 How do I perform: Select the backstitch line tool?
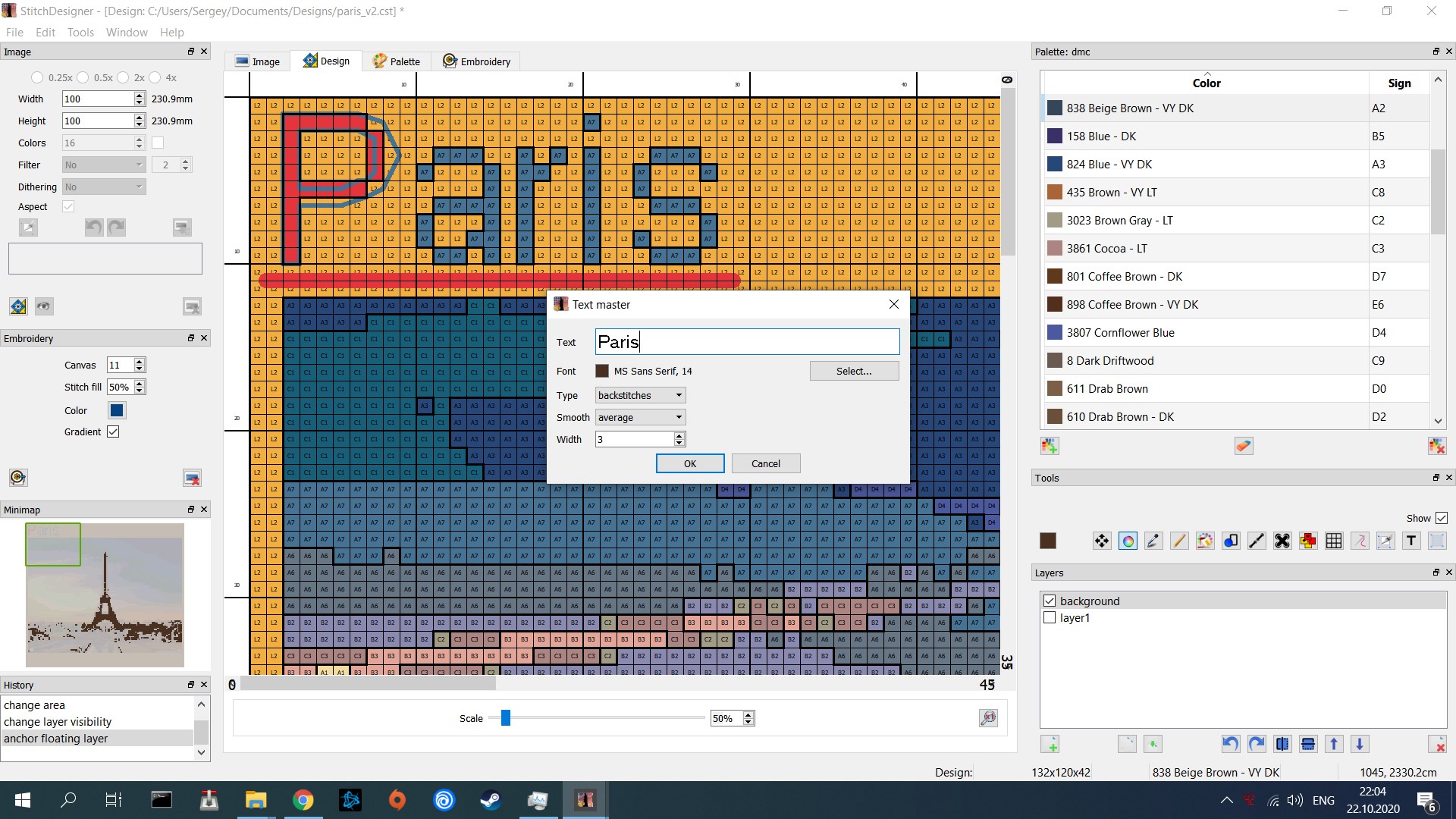(1256, 541)
